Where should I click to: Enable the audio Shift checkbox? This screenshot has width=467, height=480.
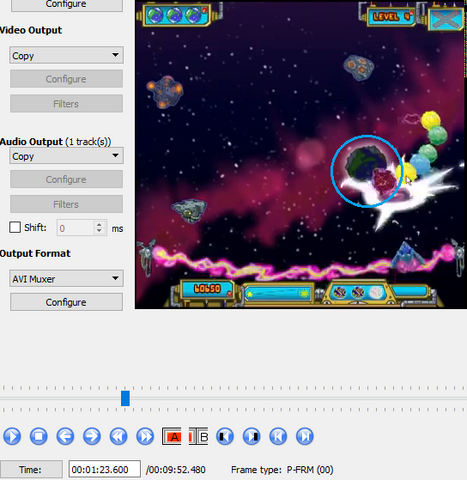pos(15,228)
